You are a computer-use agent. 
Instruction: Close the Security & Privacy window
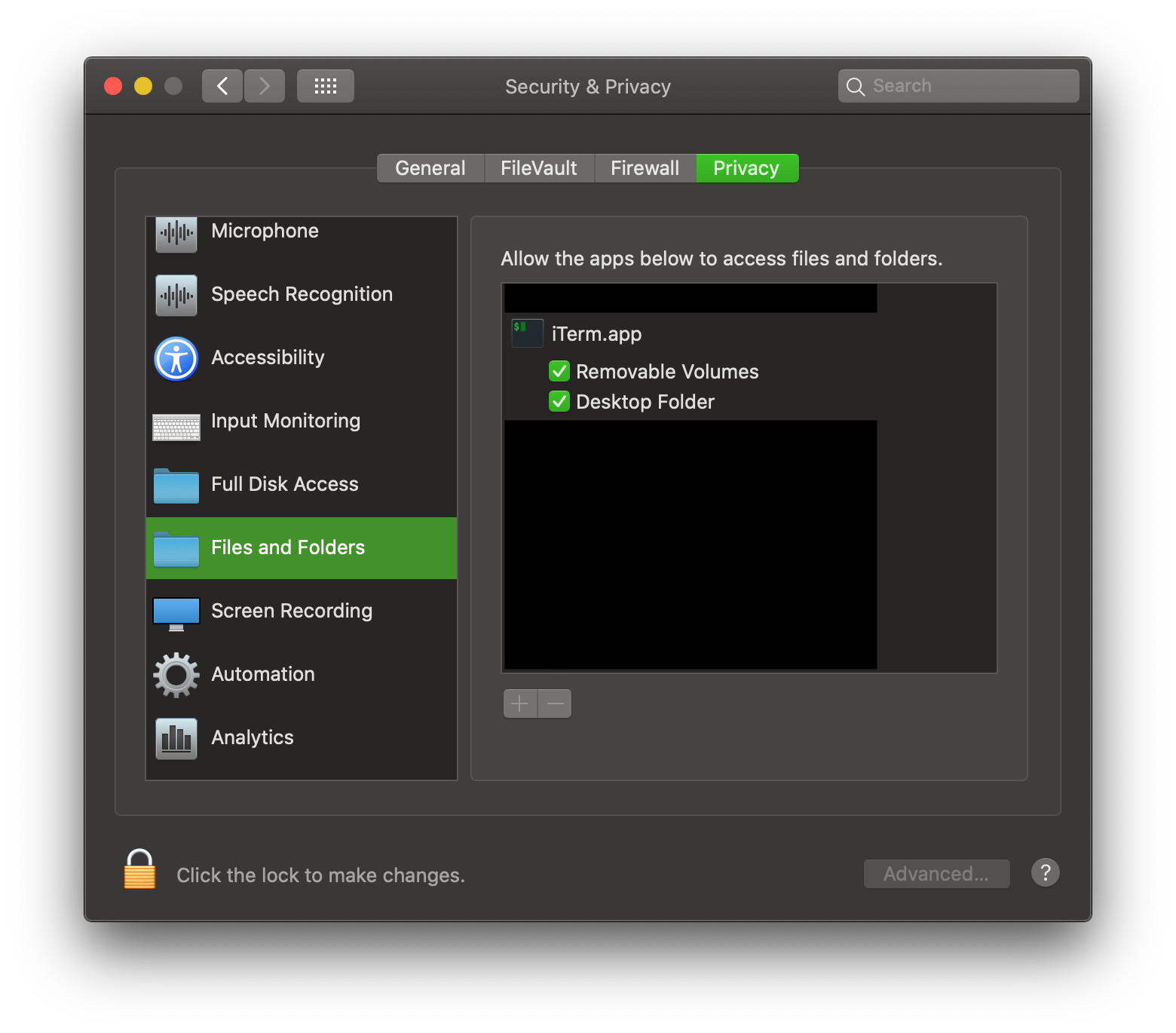click(x=113, y=86)
